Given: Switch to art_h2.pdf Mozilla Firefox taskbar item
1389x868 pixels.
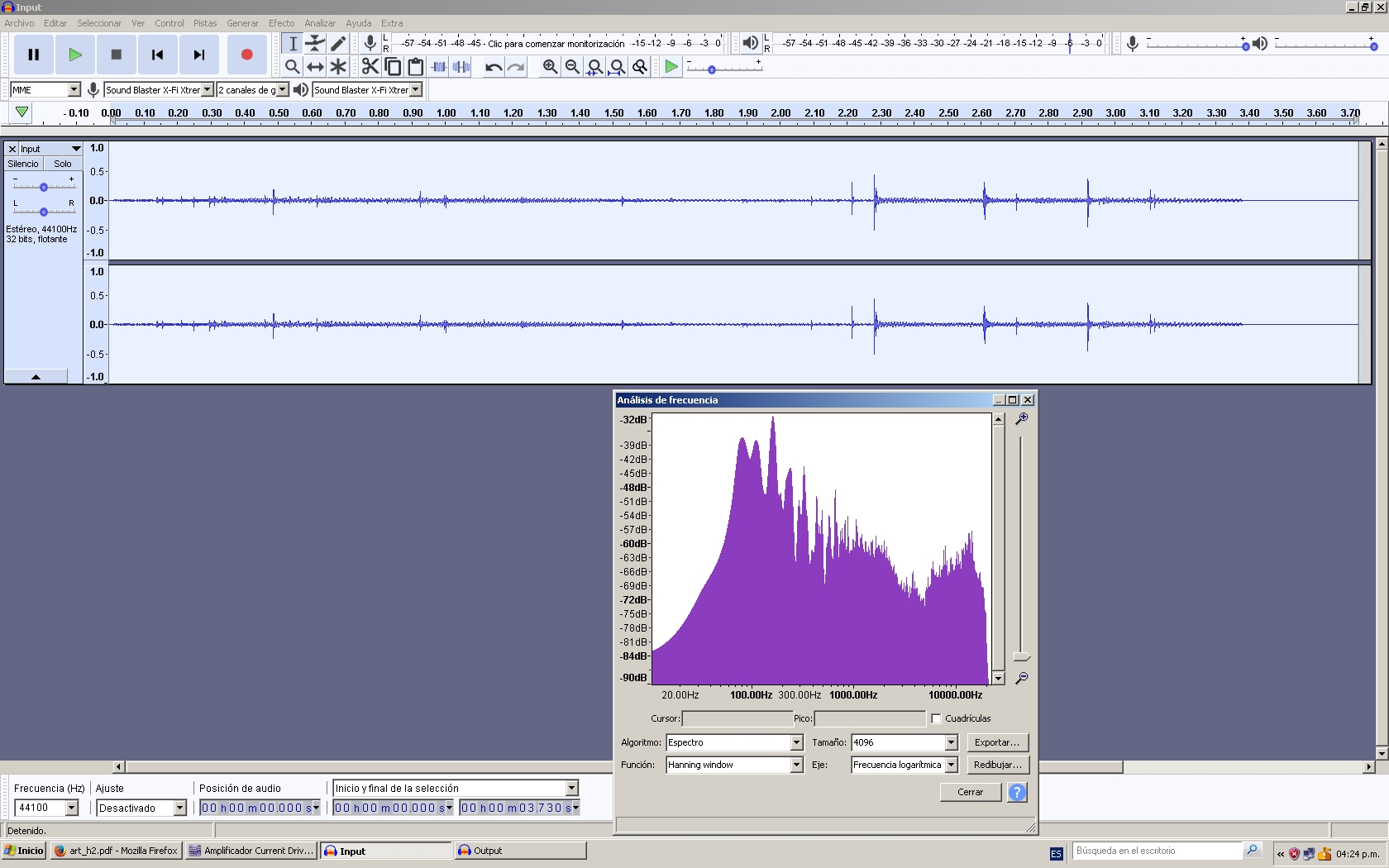Looking at the screenshot, I should (116, 851).
